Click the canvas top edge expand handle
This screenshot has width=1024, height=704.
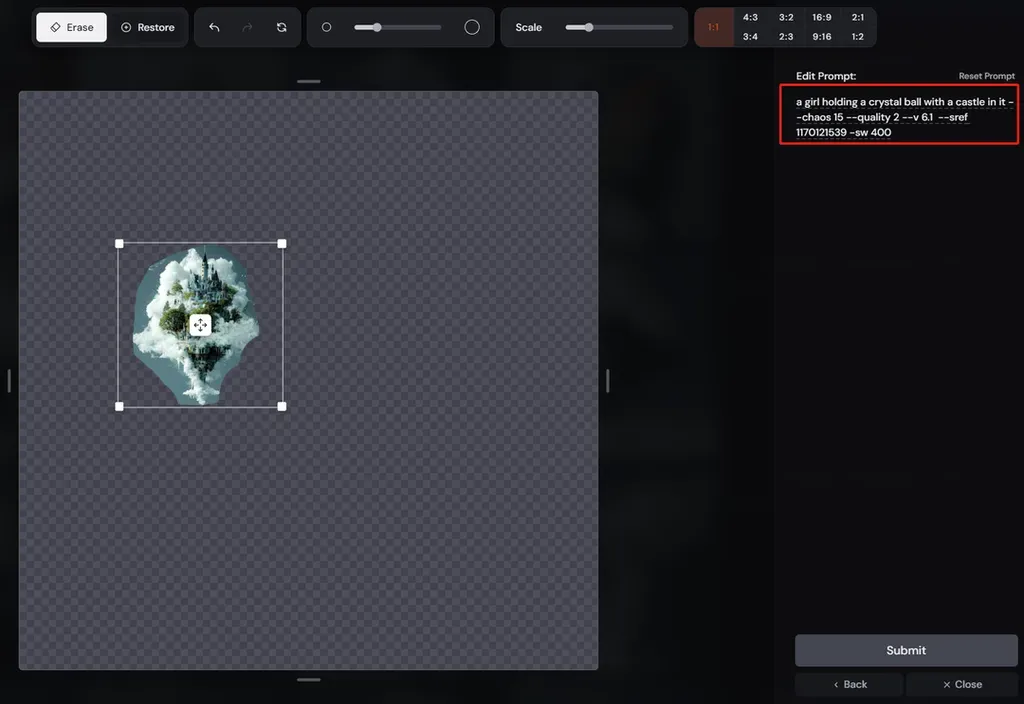pos(308,82)
